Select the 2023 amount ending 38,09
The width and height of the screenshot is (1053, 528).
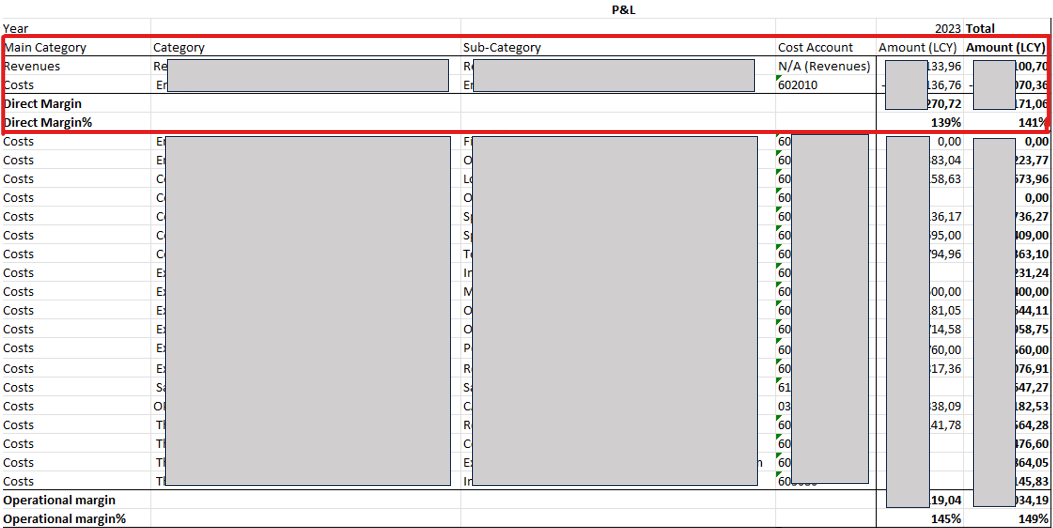pyautogui.click(x=946, y=406)
